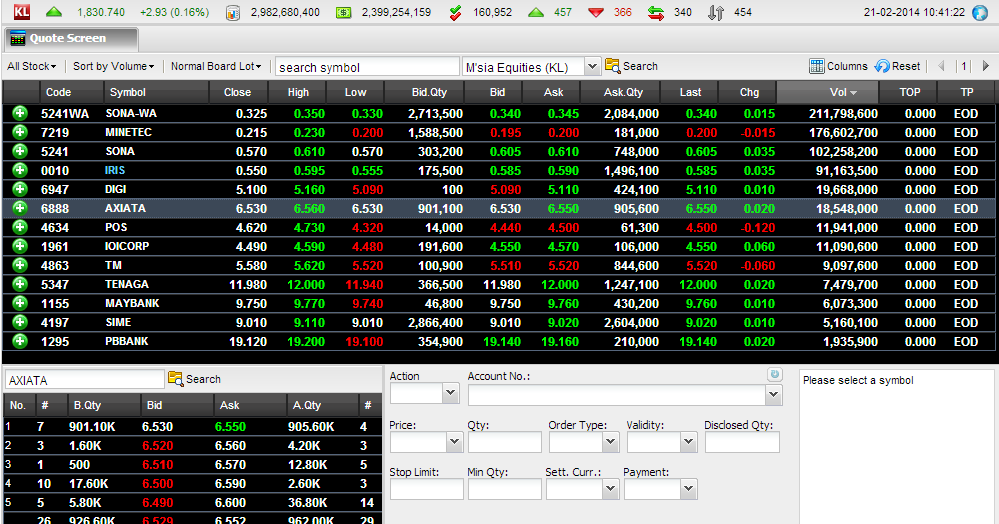Click the Reset button
This screenshot has width=999, height=524.
click(x=897, y=66)
